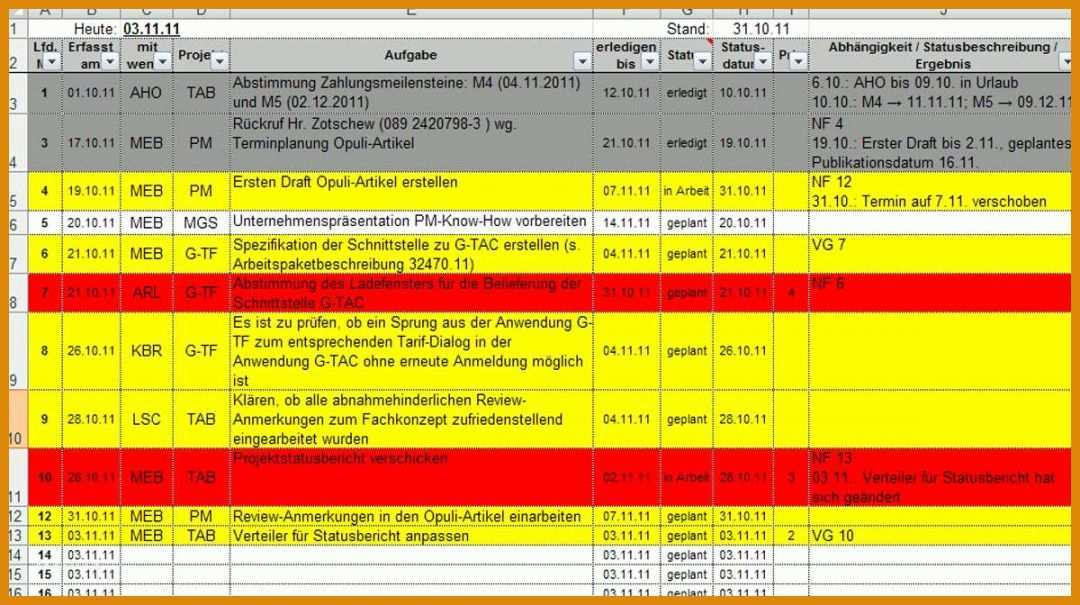Viewport: 1080px width, 605px height.
Task: Open filter dropdown for Projekt column
Action: click(x=220, y=62)
